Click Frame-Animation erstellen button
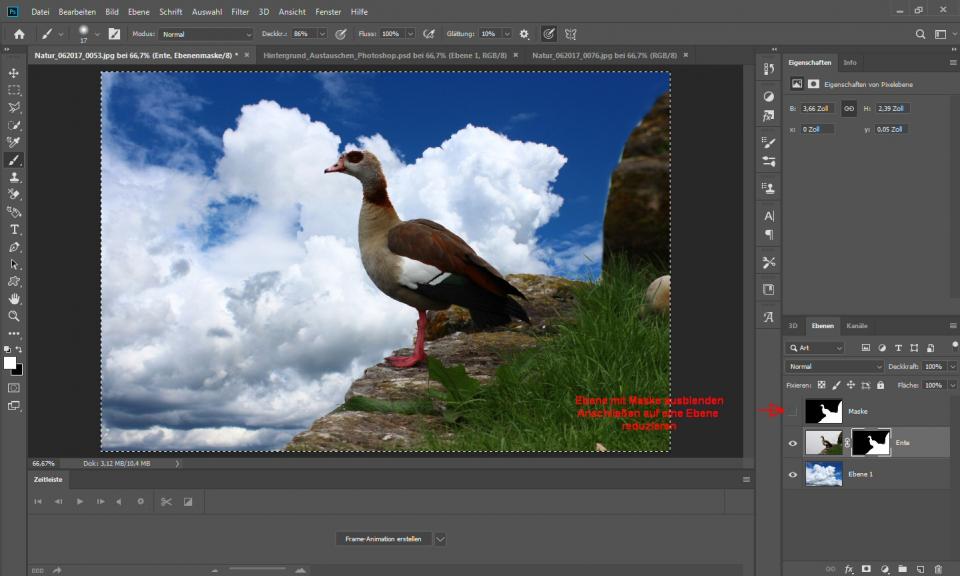Viewport: 960px width, 576px height. [383, 539]
